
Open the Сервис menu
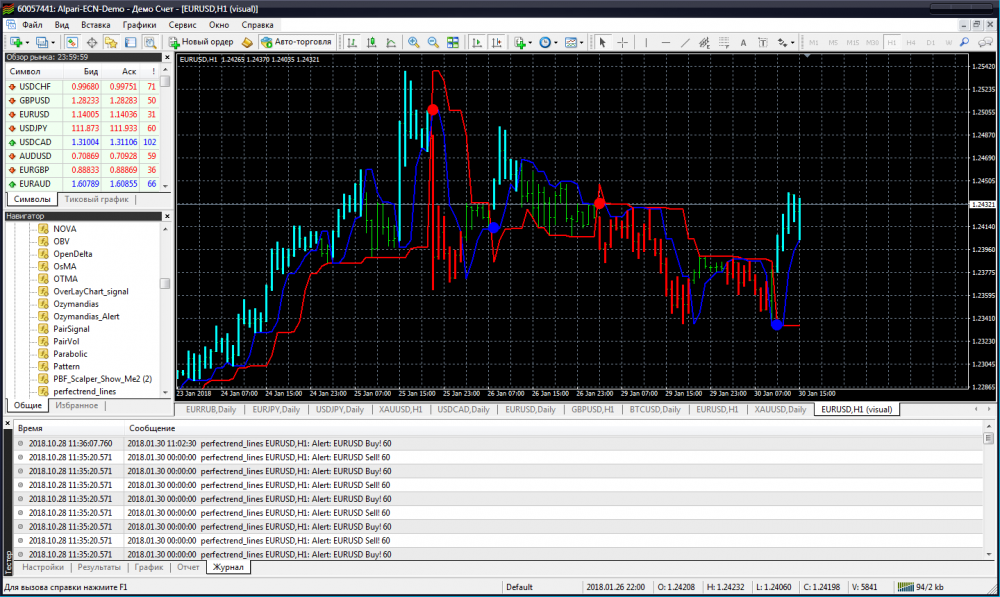[x=182, y=25]
